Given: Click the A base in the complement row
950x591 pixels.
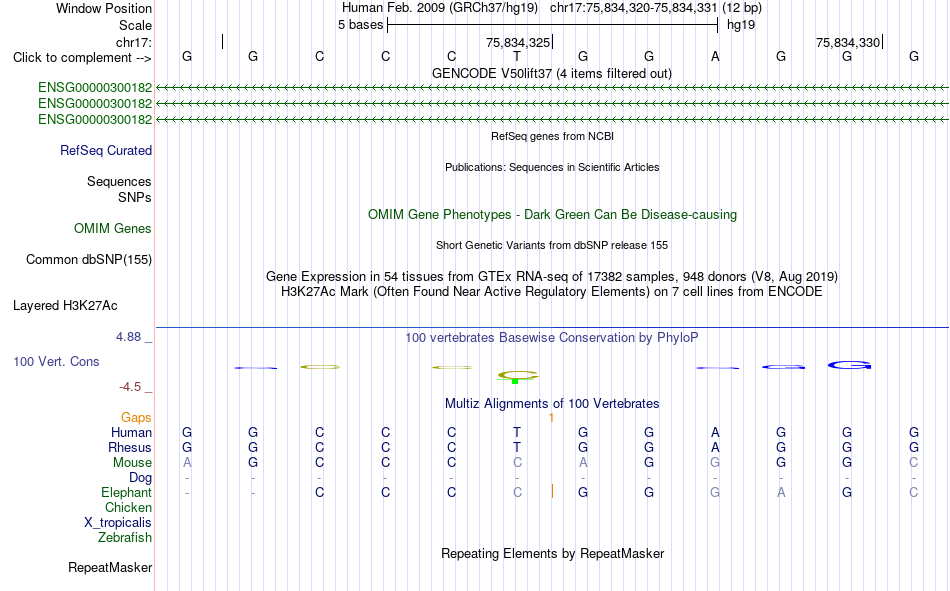Looking at the screenshot, I should click(715, 57).
